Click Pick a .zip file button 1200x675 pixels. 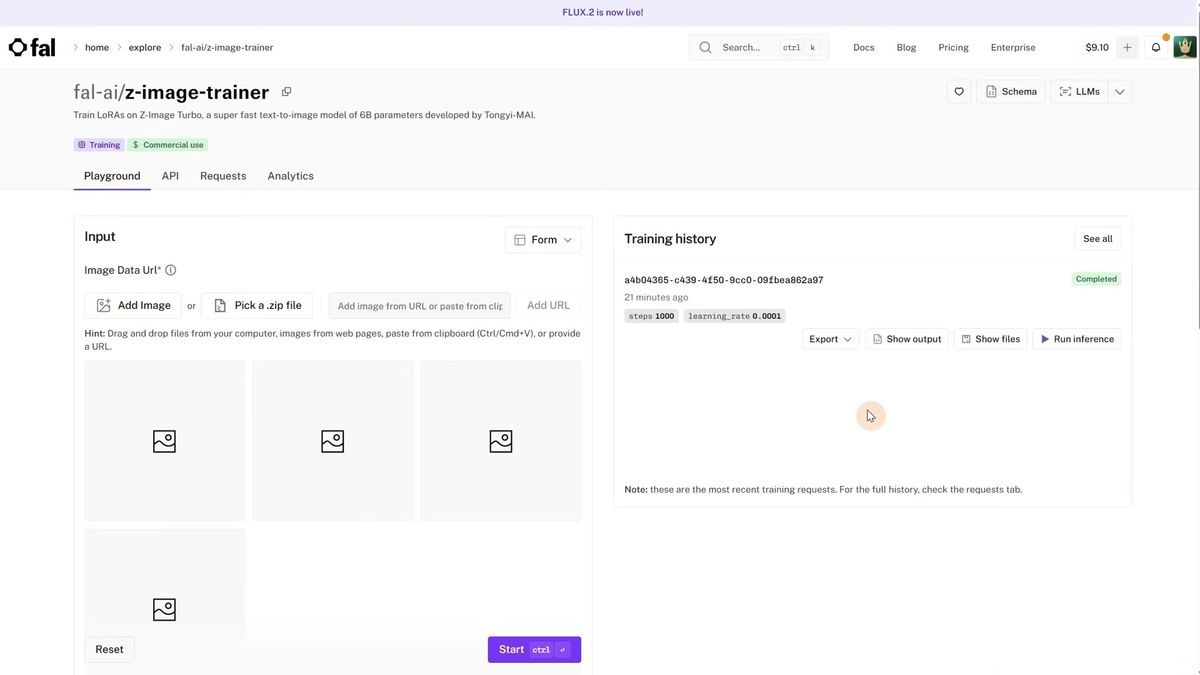click(257, 306)
